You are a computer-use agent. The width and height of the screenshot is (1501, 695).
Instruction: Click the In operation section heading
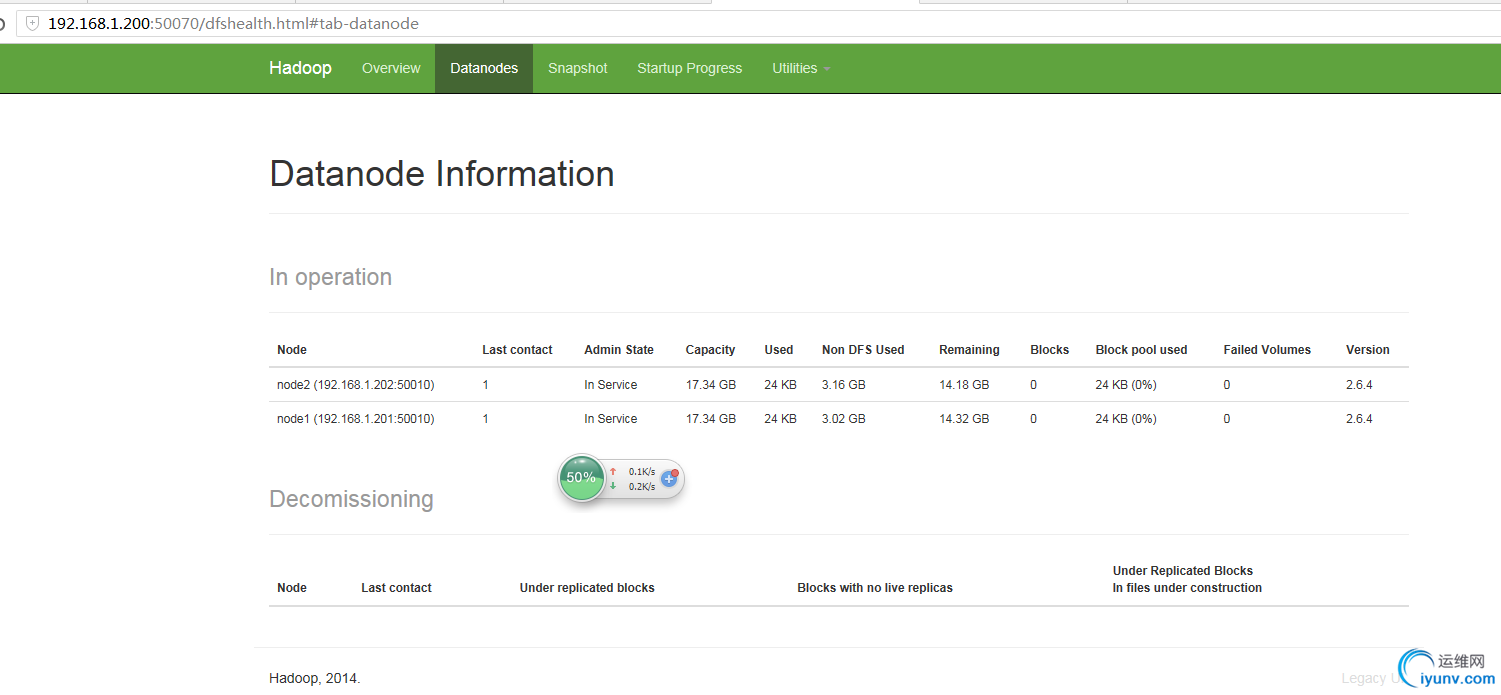331,277
